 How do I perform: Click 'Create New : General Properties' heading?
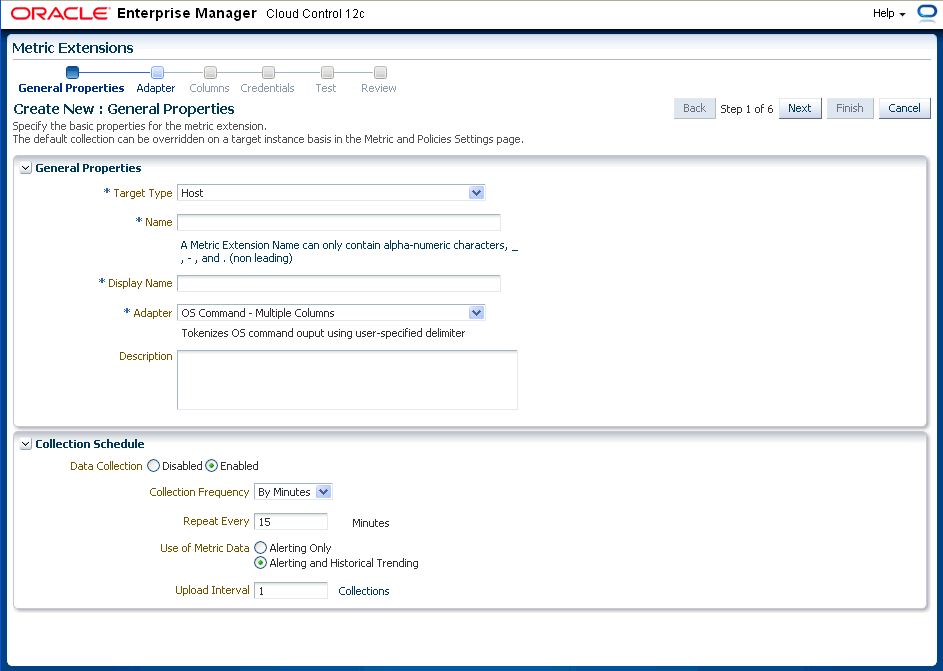click(124, 109)
